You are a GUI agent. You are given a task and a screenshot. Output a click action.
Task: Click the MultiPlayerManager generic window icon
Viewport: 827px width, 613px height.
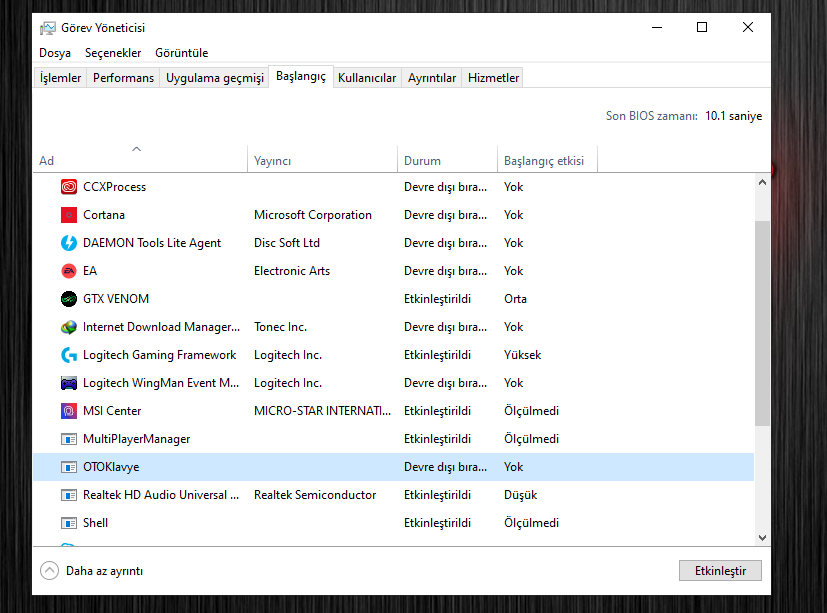[x=69, y=439]
